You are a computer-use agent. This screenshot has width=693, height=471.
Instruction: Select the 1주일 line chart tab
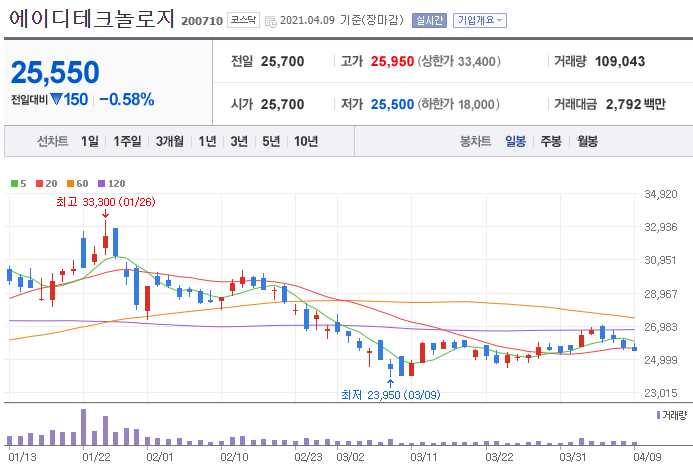tap(127, 141)
